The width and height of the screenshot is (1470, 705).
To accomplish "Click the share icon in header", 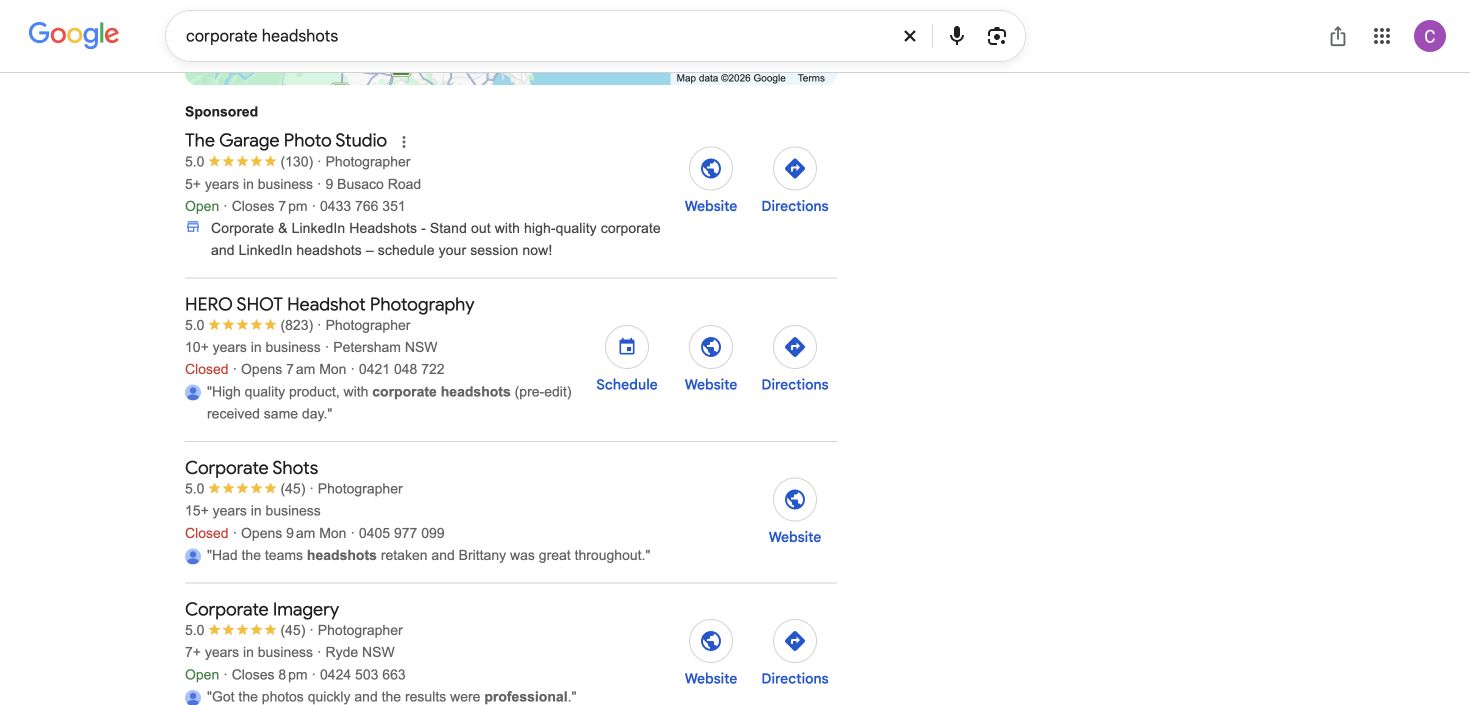I will click(x=1338, y=36).
